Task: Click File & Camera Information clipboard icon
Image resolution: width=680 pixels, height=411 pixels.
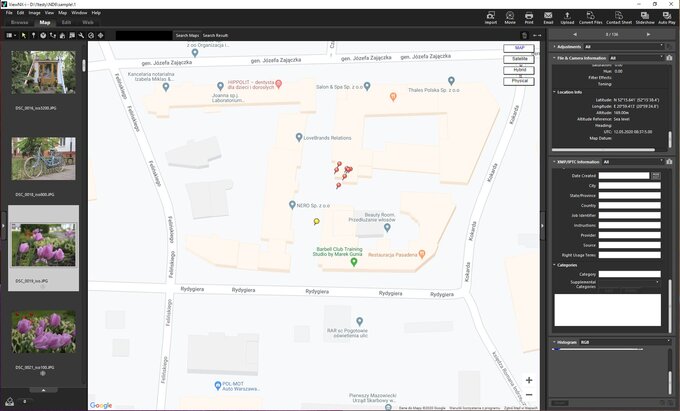Action: click(670, 58)
